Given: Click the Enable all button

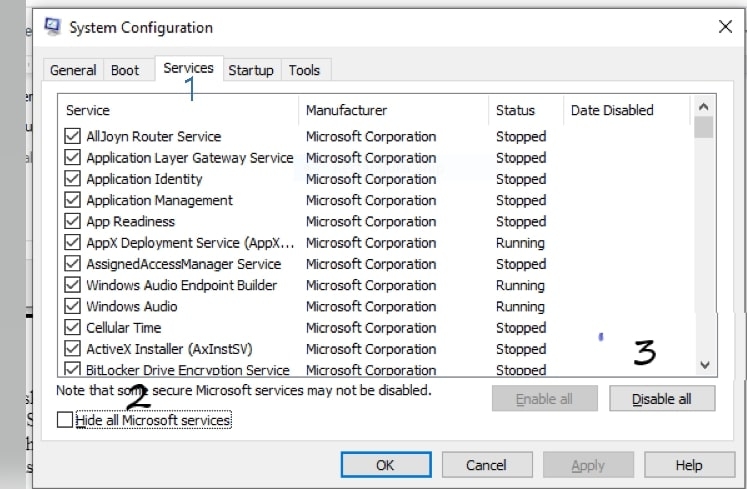Looking at the screenshot, I should pos(545,398).
